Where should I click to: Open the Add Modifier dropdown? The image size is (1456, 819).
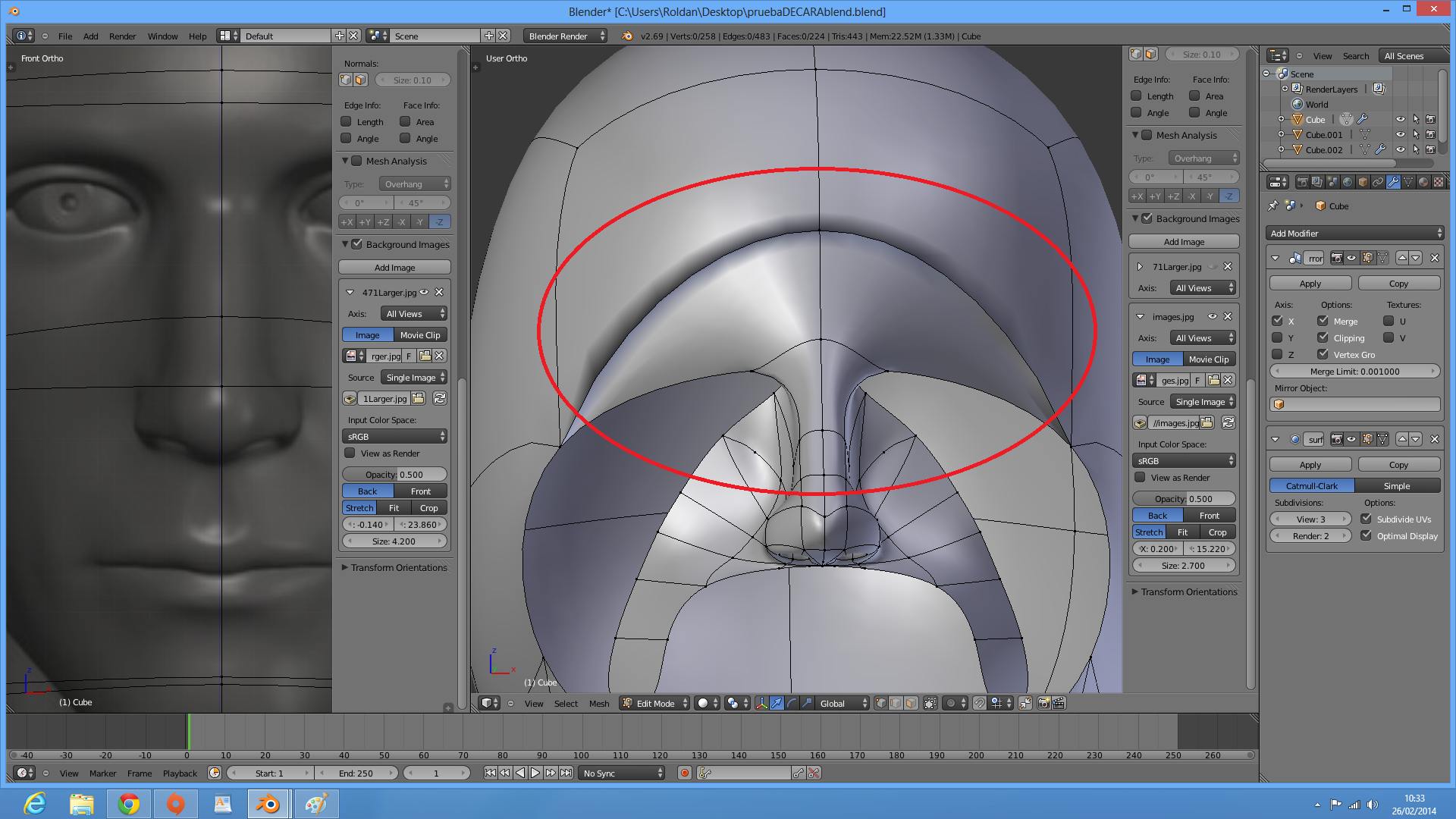tap(1354, 233)
